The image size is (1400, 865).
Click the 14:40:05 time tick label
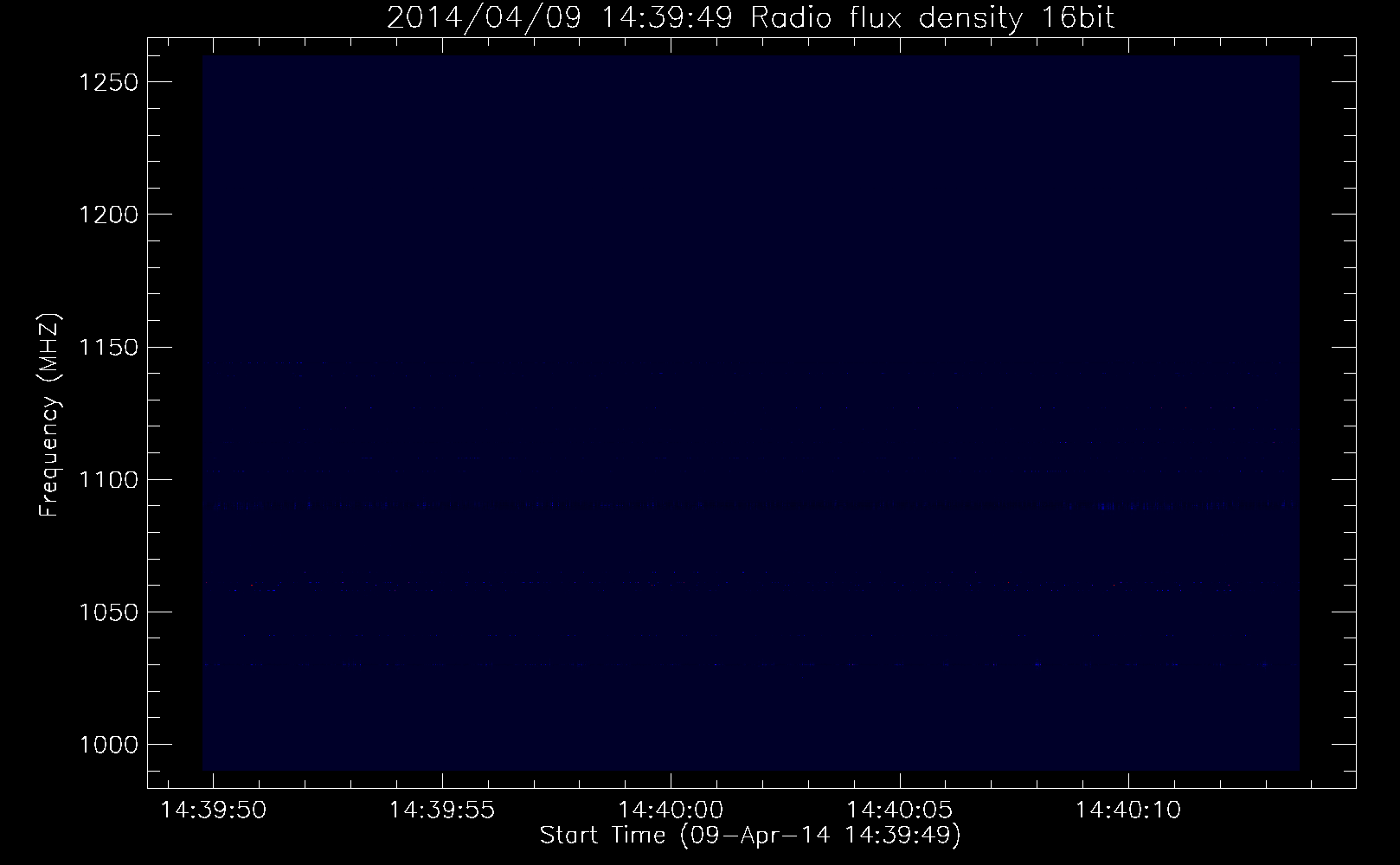click(x=899, y=811)
